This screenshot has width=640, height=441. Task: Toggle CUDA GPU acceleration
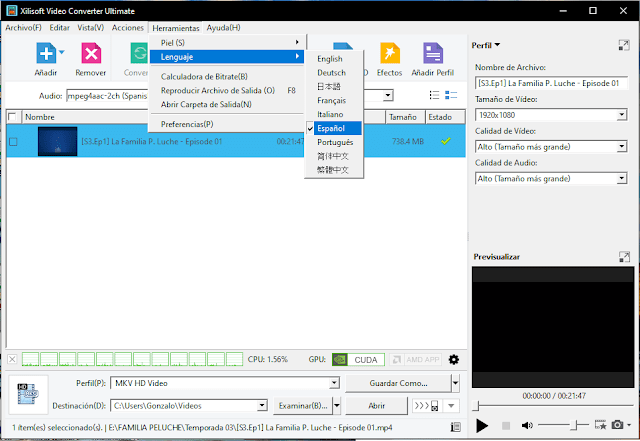pyautogui.click(x=358, y=360)
